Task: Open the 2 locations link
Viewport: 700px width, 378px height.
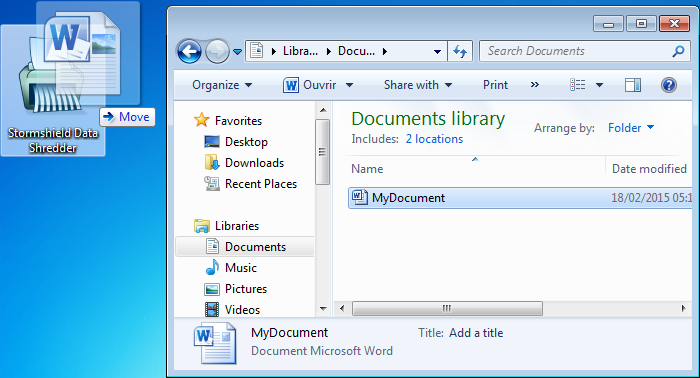Action: pos(434,139)
